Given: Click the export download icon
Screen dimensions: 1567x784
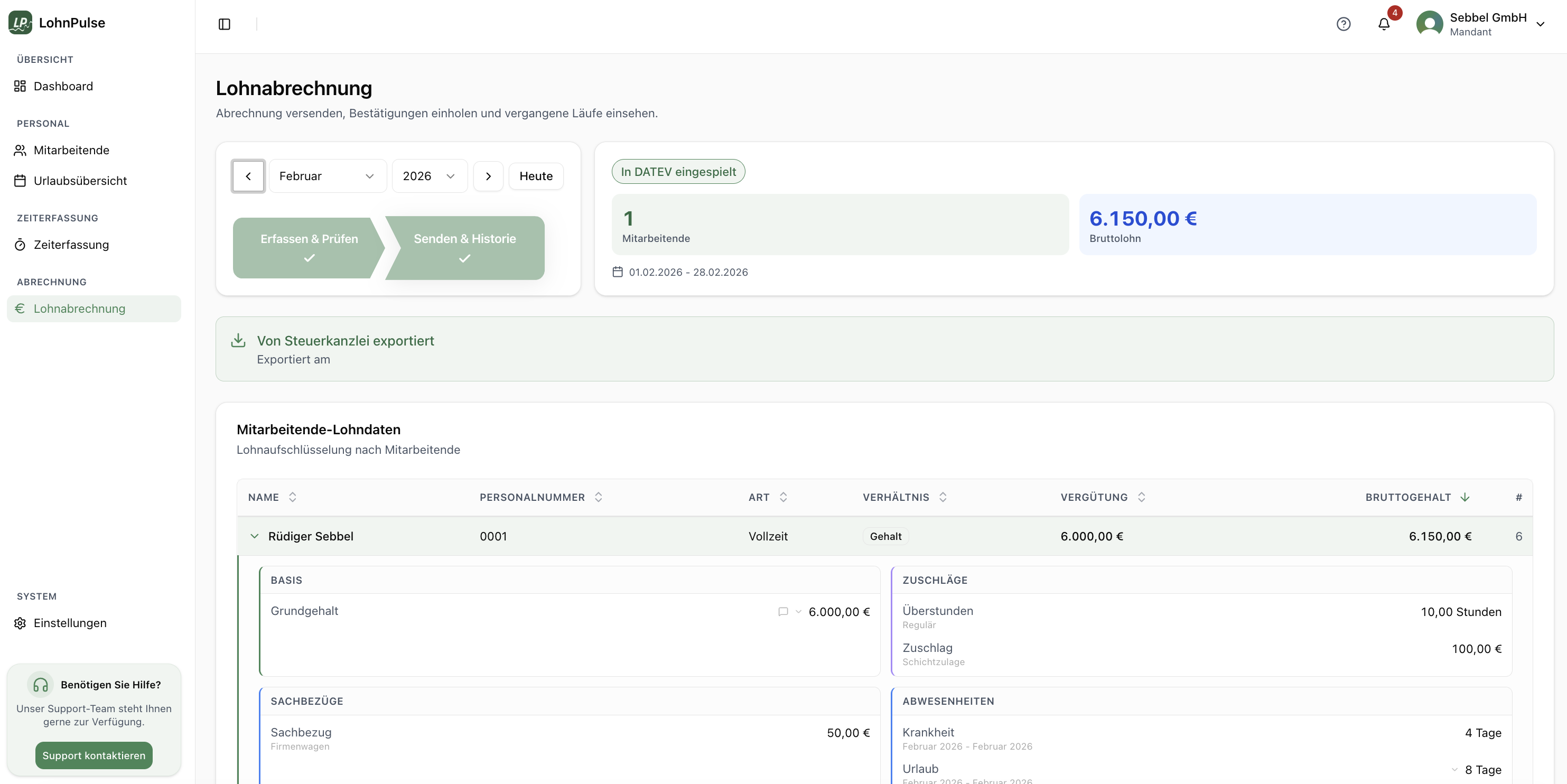Looking at the screenshot, I should 238,340.
